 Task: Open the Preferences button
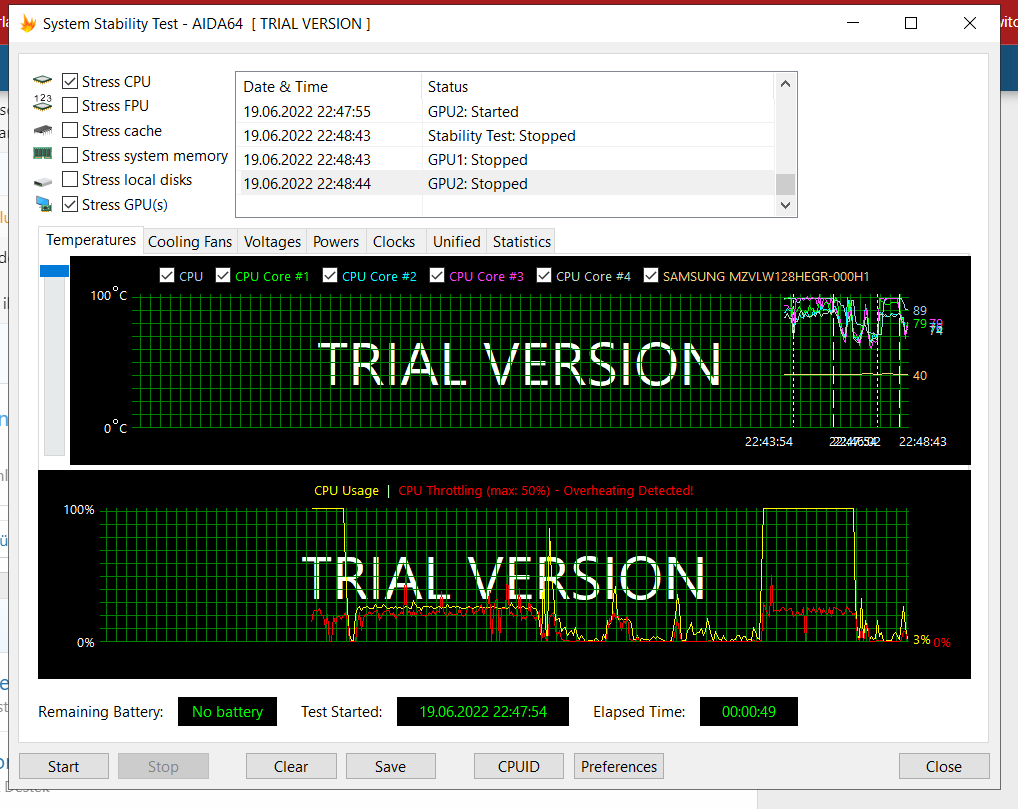click(x=619, y=766)
